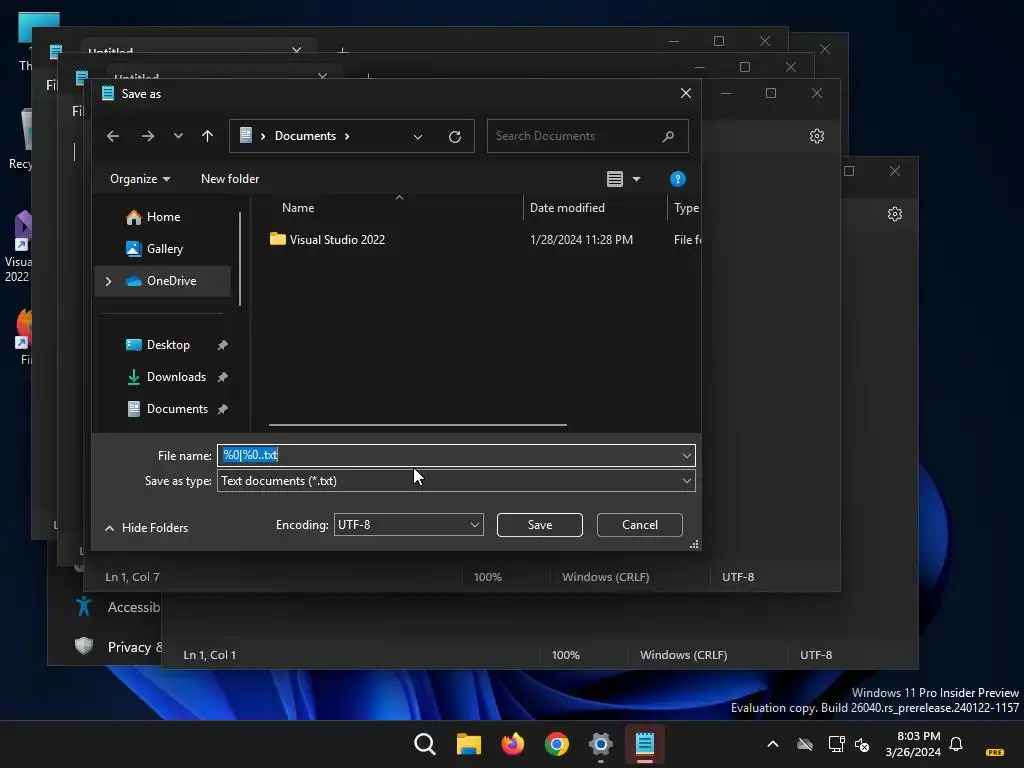Open the Encoding UTF-8 dropdown
This screenshot has height=768, width=1024.
pos(408,525)
